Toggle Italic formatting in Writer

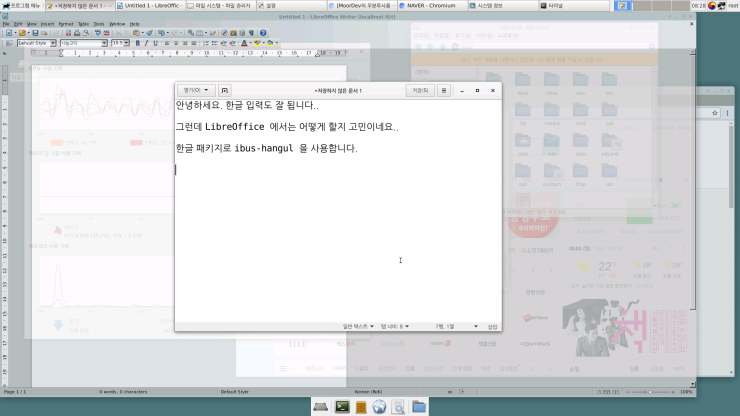[x=146, y=43]
